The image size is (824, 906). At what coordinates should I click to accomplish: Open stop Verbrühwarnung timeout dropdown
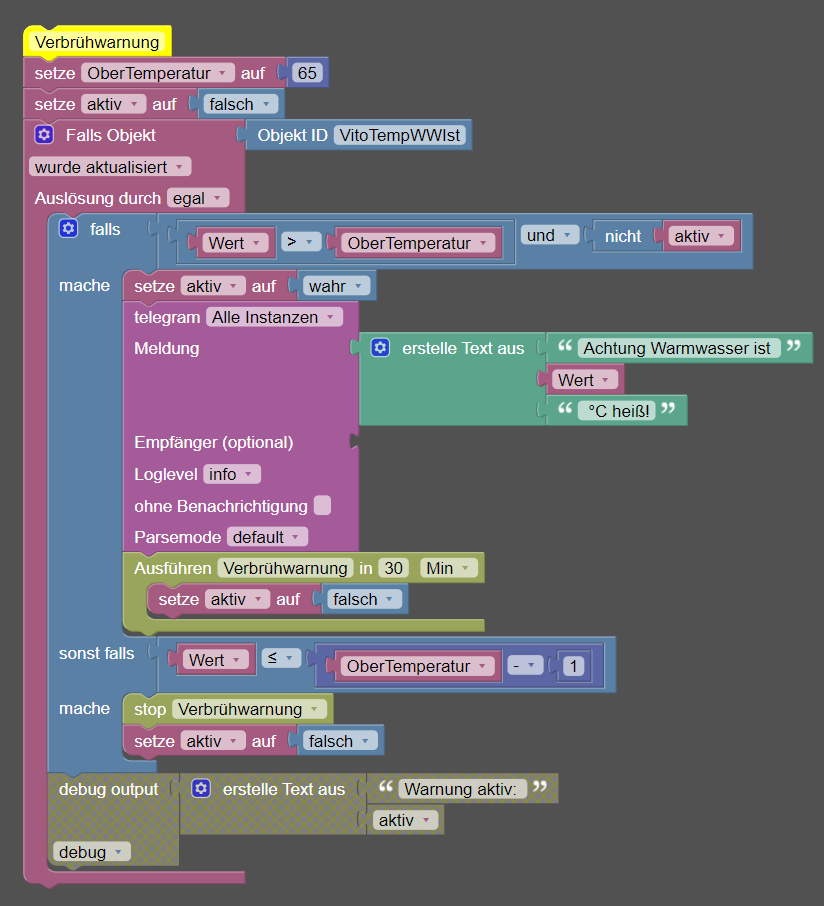(249, 709)
